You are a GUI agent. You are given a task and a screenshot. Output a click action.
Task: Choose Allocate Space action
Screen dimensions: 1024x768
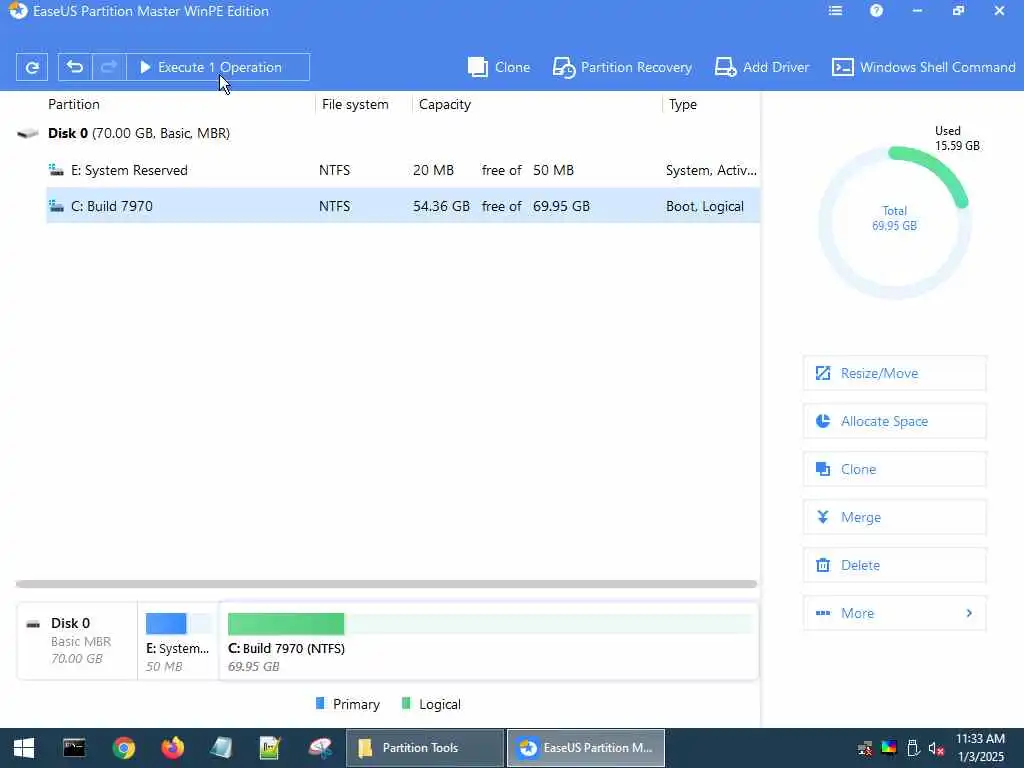click(895, 421)
